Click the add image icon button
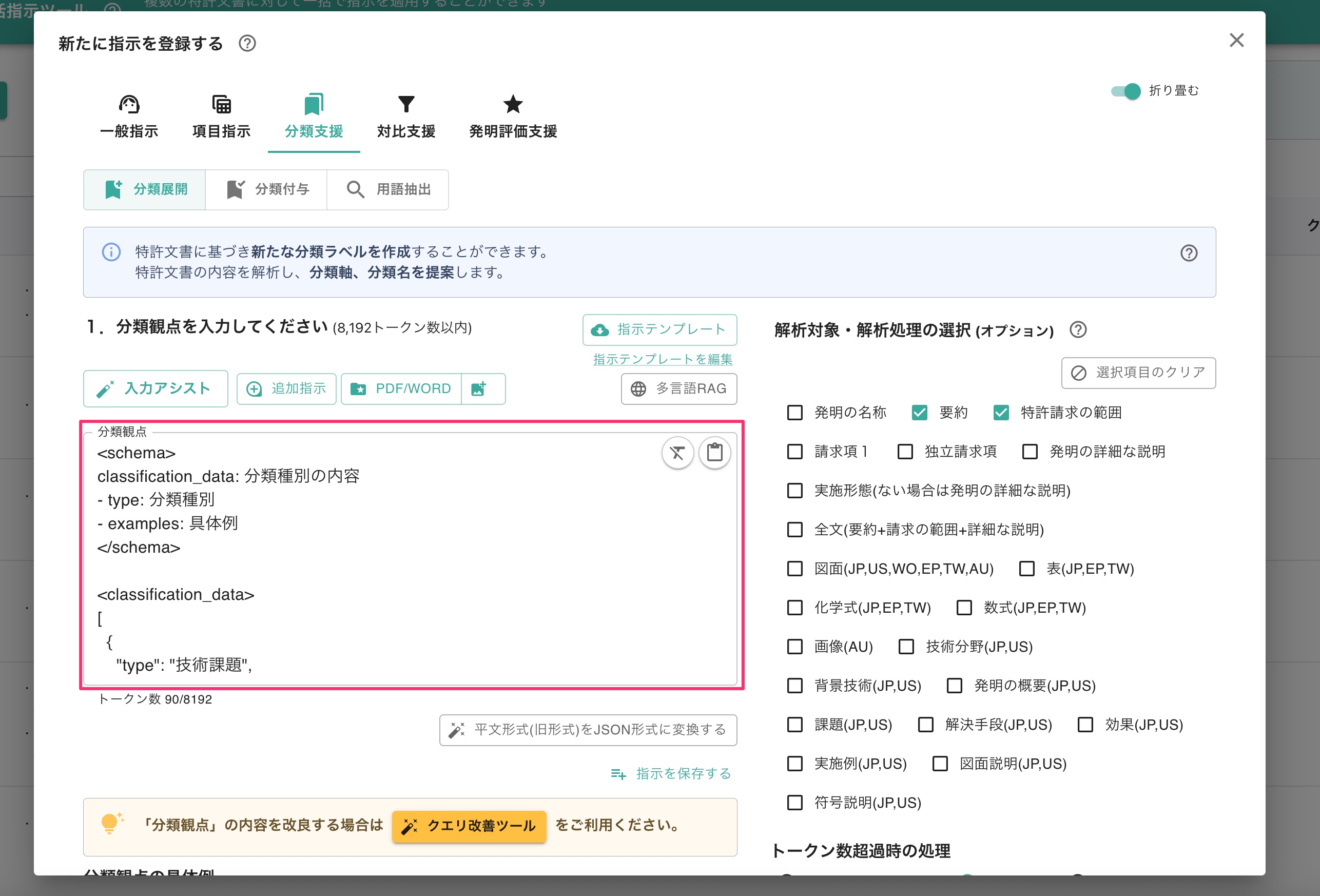 pos(483,389)
